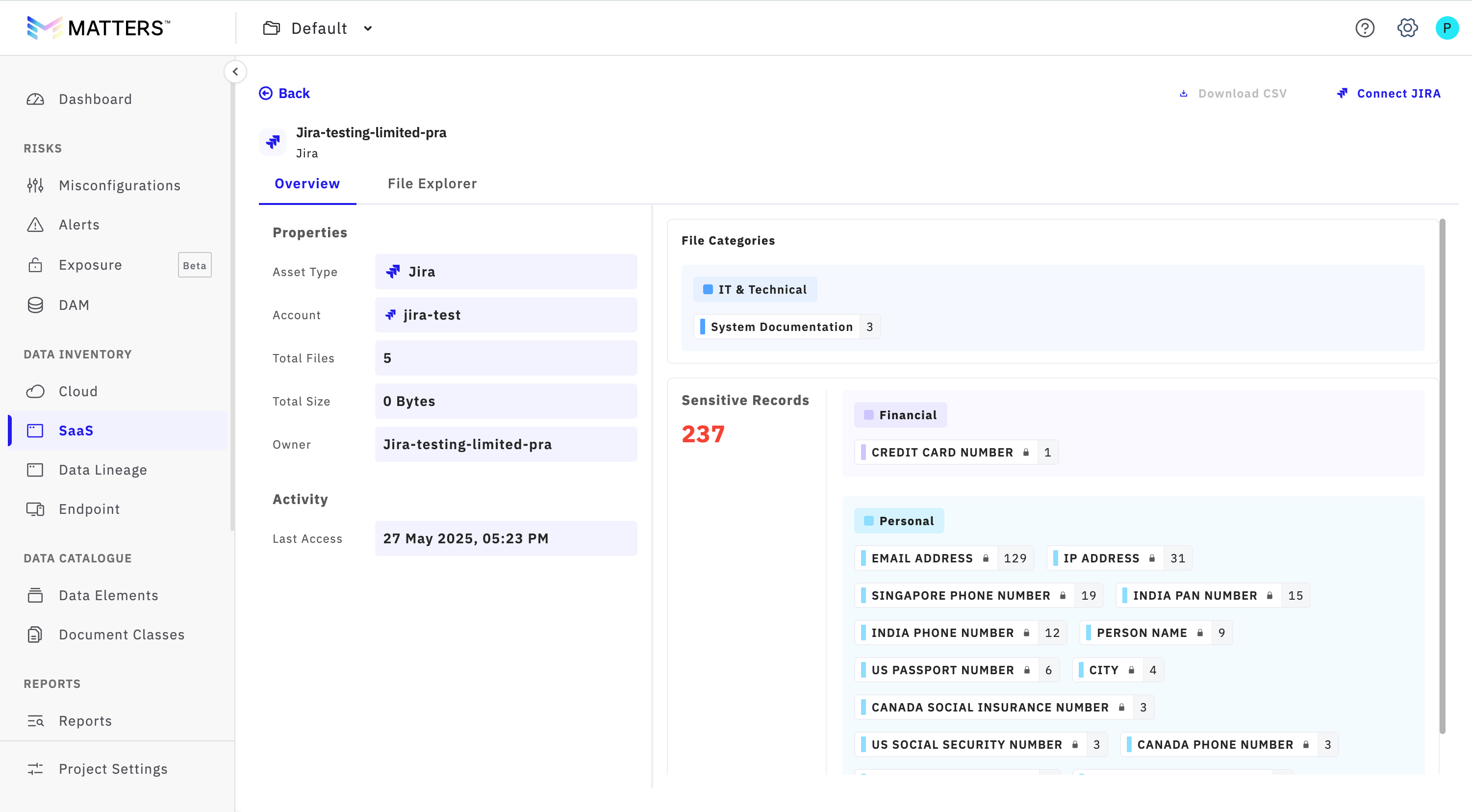Click the INDIA PHONE NUMBER chip

(x=960, y=633)
